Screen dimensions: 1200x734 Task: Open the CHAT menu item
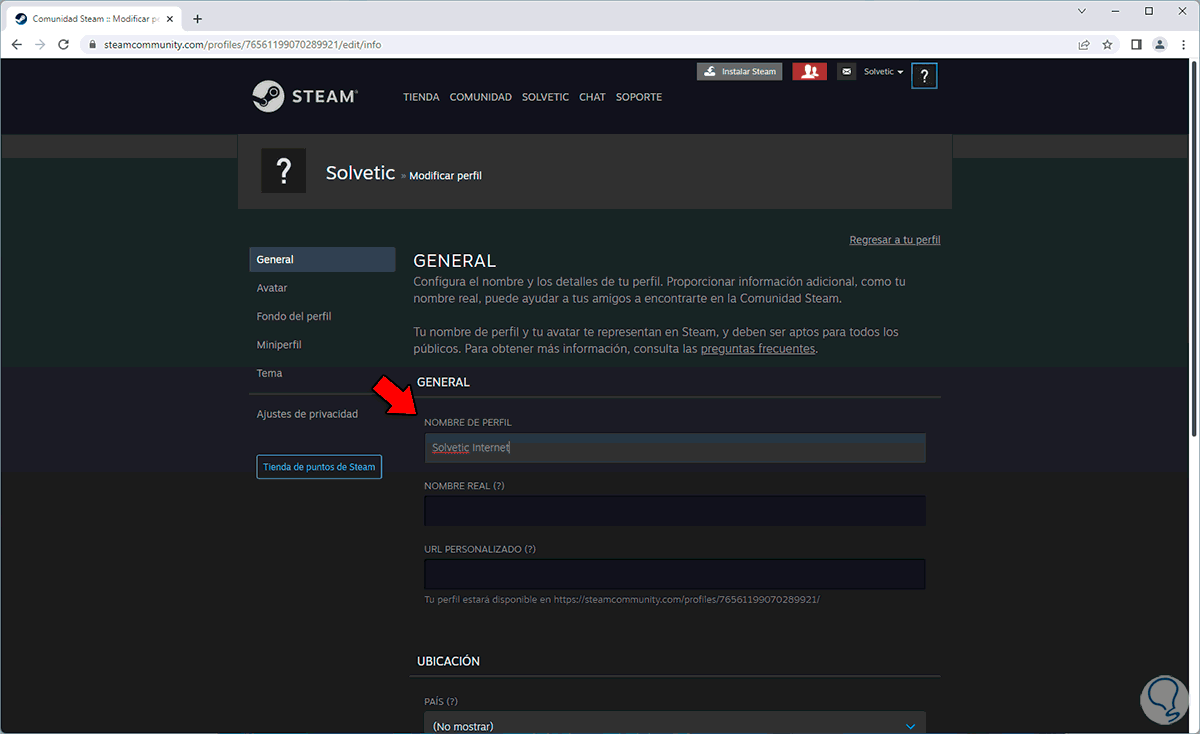592,97
